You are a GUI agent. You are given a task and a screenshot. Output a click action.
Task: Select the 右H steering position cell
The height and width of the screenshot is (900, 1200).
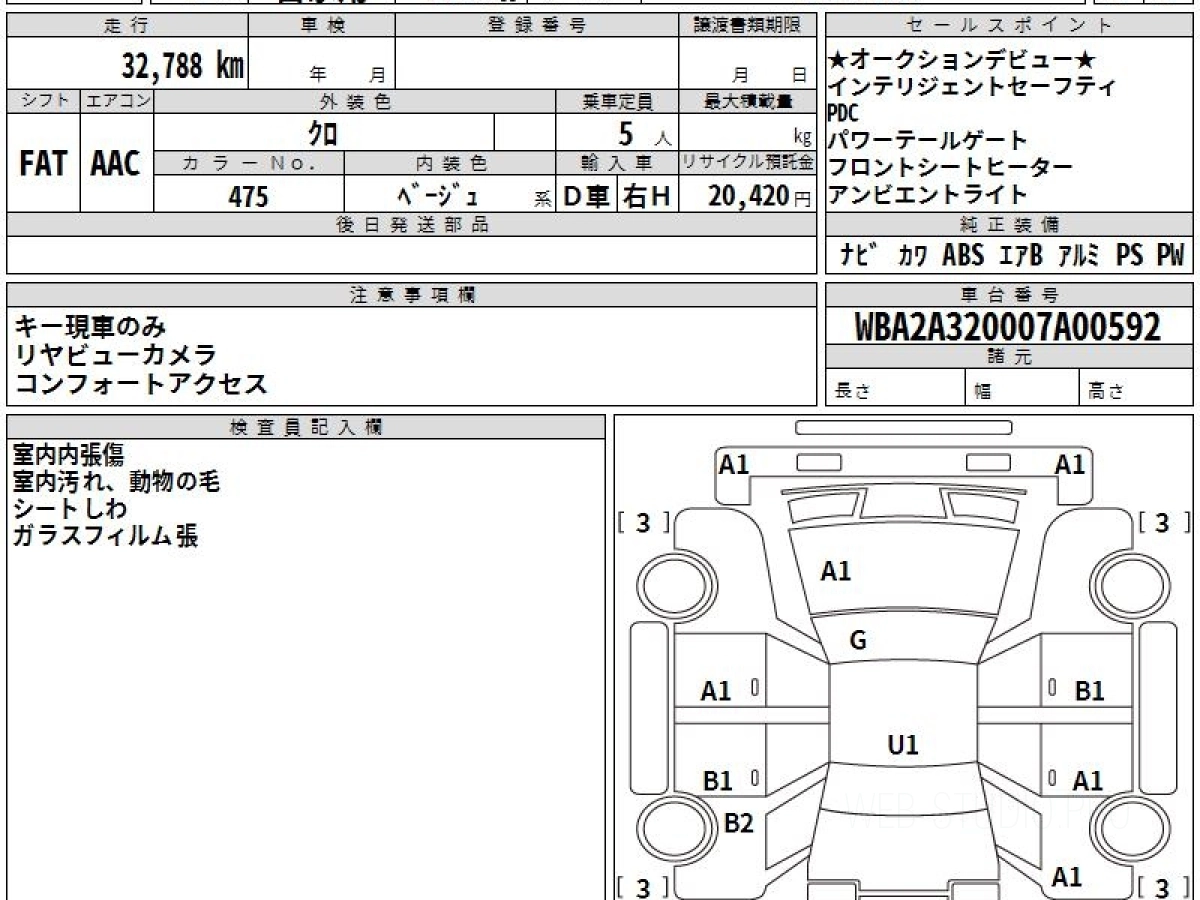point(647,197)
